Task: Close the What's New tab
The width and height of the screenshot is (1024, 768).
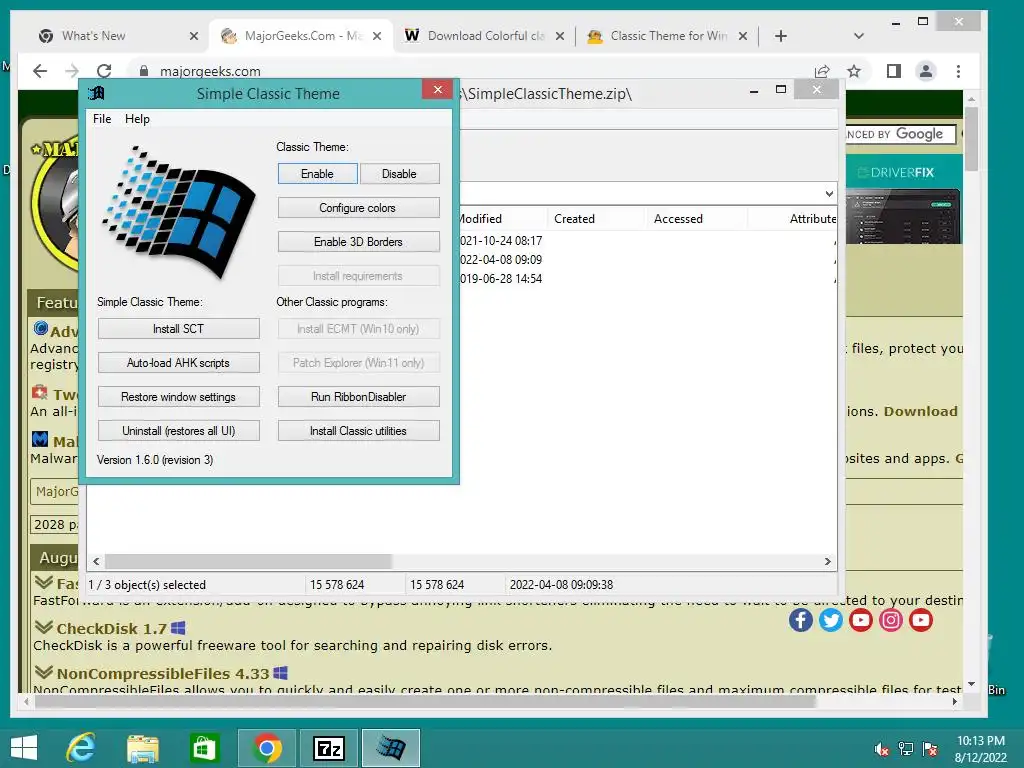Action: coord(194,36)
